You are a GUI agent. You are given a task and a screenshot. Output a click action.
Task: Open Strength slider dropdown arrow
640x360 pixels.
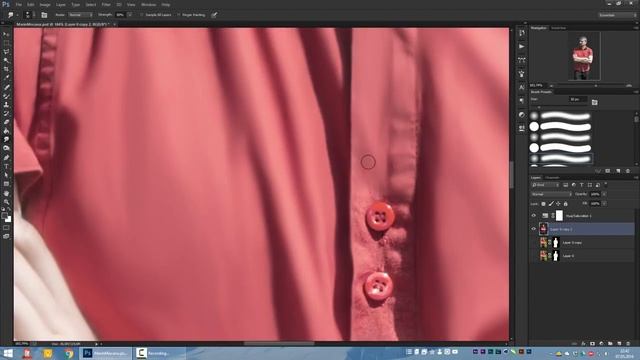pos(130,15)
